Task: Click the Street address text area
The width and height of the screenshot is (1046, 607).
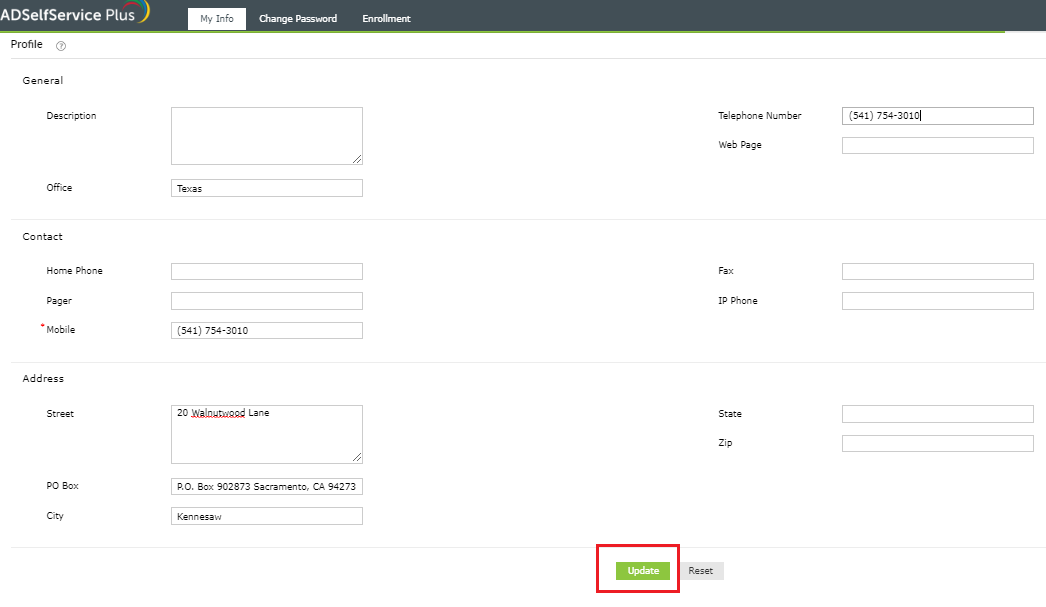Action: point(266,433)
